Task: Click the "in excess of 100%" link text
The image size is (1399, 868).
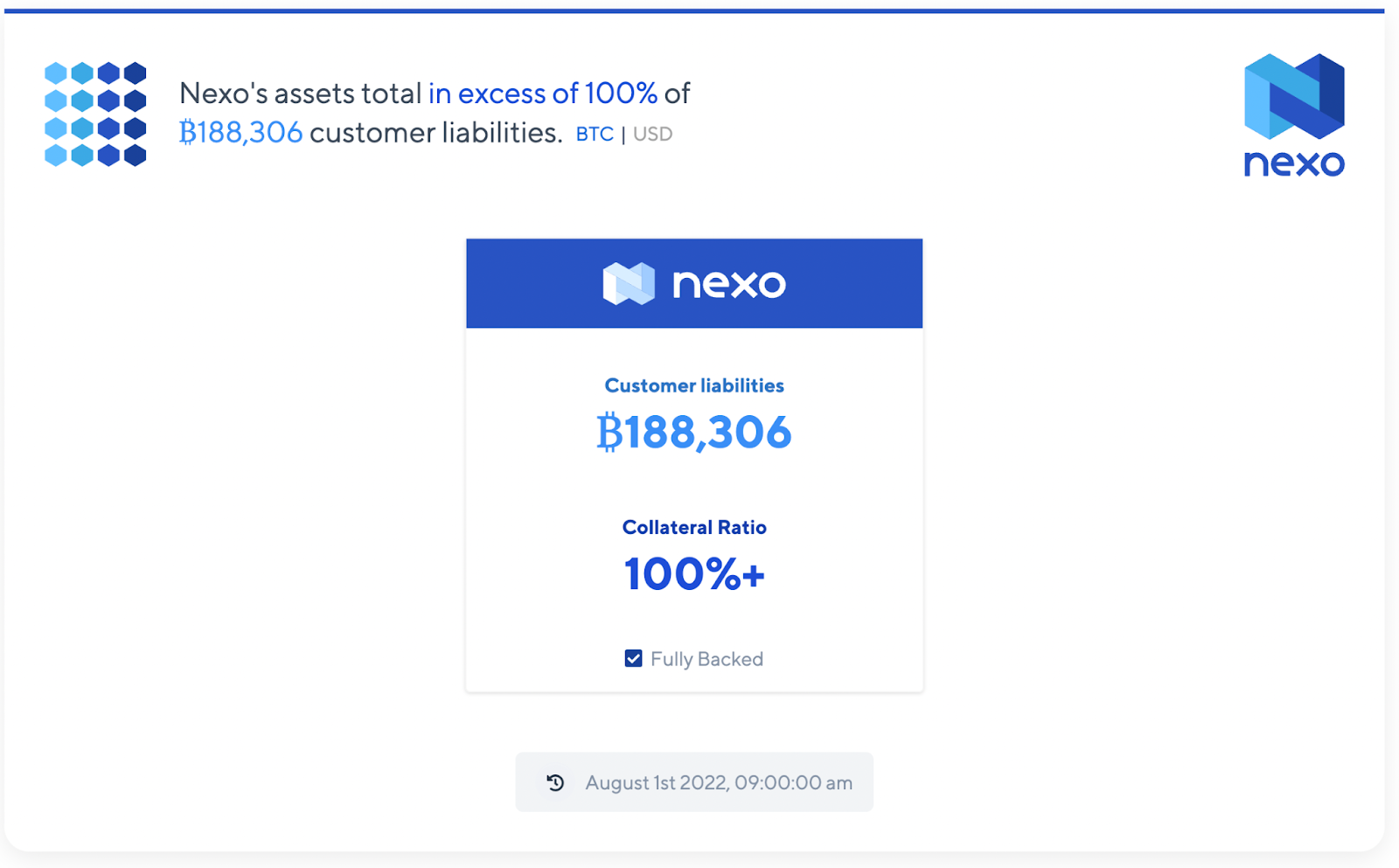Action: 542,93
